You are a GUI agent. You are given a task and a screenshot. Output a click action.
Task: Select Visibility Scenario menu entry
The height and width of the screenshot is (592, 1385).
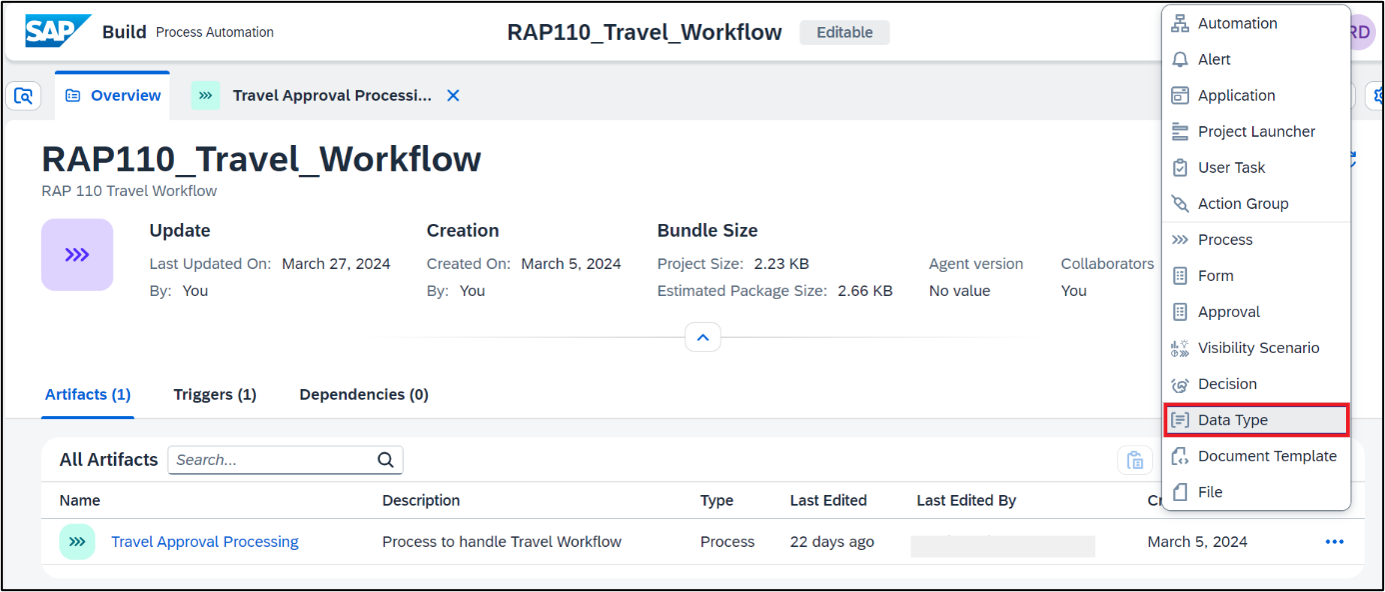[1256, 348]
